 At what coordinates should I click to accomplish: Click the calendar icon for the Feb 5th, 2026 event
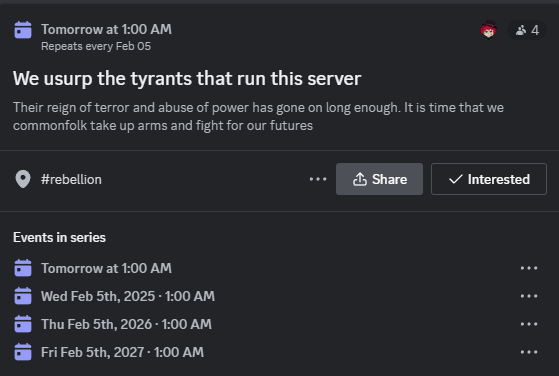pyautogui.click(x=23, y=324)
